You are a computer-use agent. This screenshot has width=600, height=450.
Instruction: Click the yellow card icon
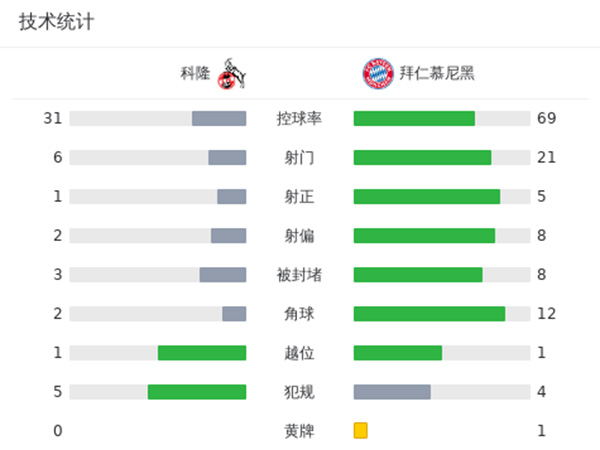coord(360,431)
